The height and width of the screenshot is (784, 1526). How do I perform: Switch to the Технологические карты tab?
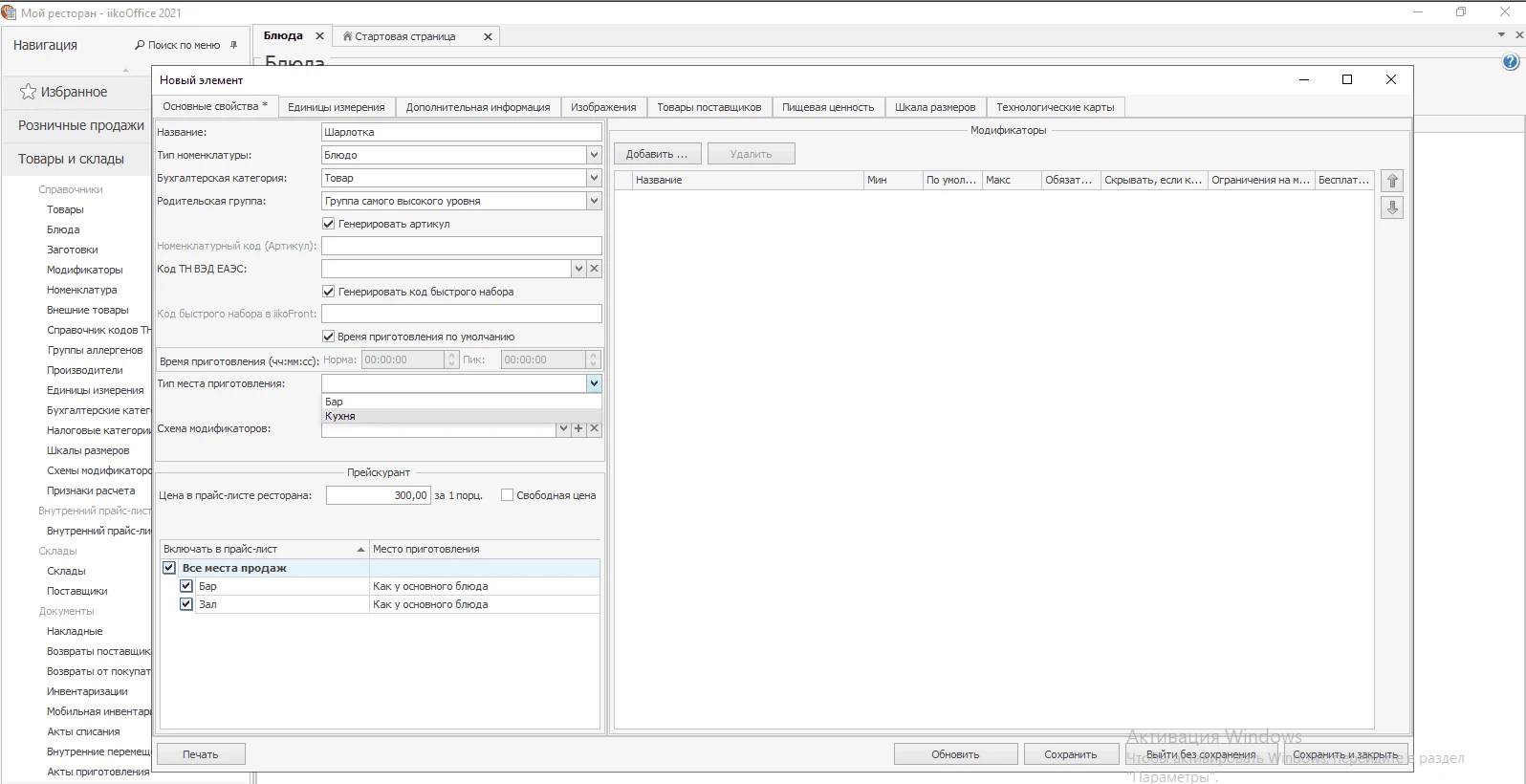click(x=1055, y=107)
